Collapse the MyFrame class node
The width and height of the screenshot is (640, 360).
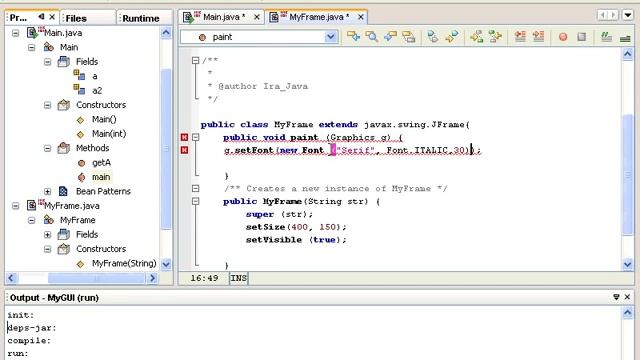coord(31,220)
